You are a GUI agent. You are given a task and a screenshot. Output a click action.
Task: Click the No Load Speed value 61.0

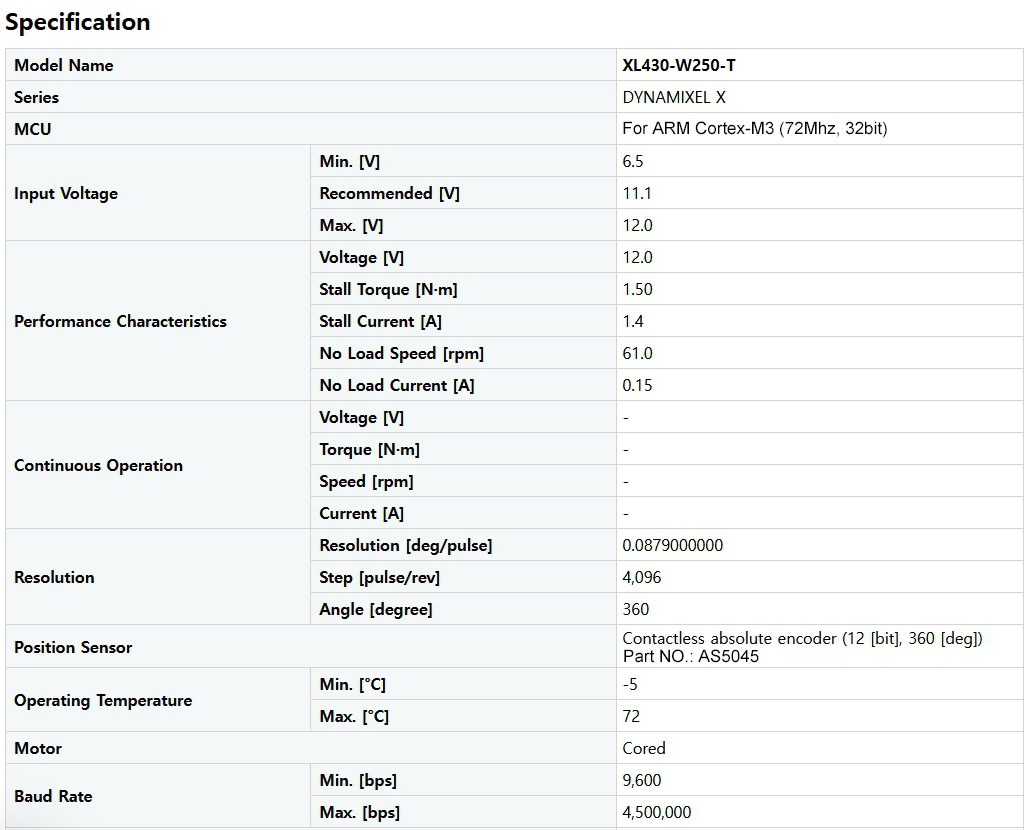637,353
